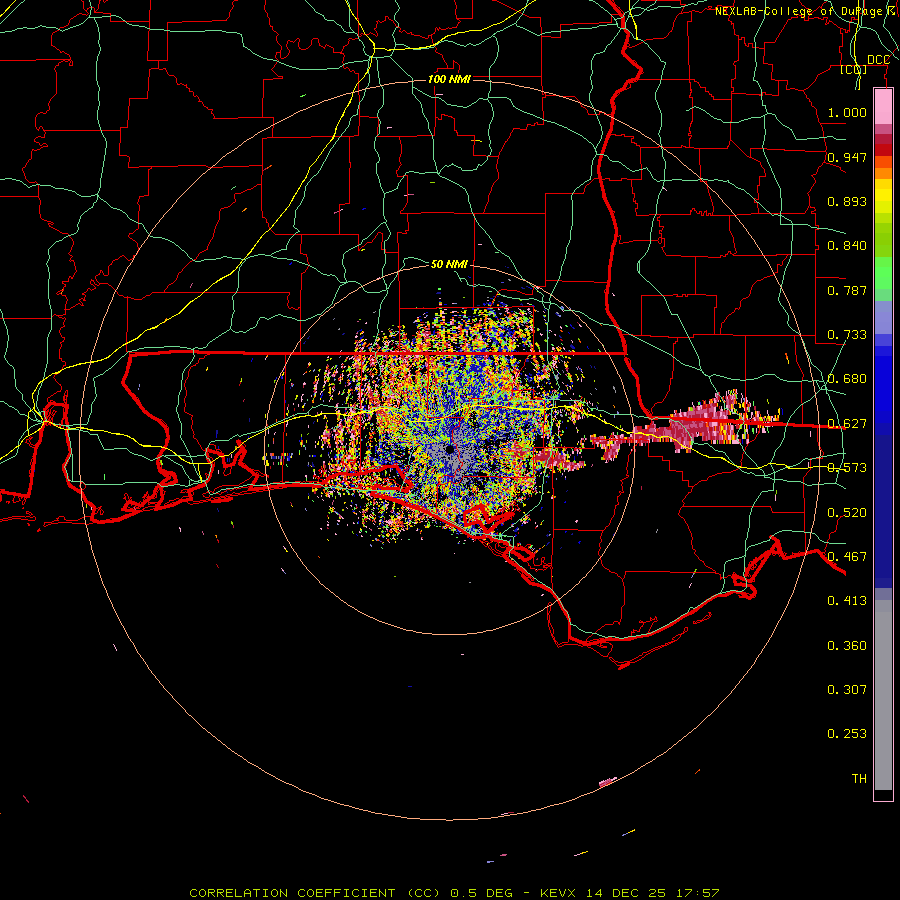Click the 0.733 legend value
The height and width of the screenshot is (900, 900).
[x=847, y=335]
